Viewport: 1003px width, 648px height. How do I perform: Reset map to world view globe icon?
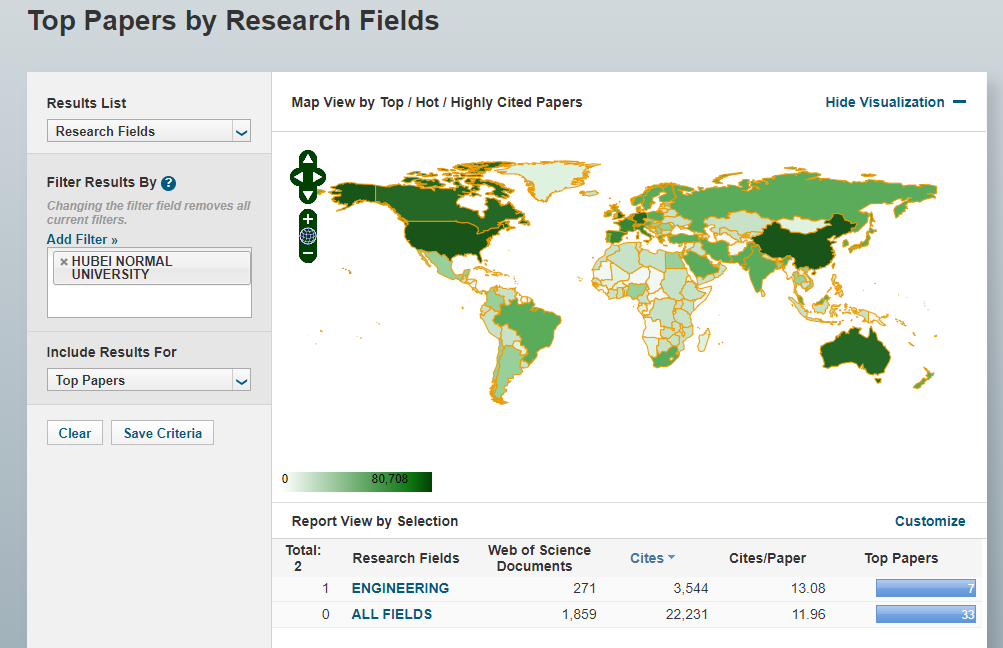tap(308, 236)
